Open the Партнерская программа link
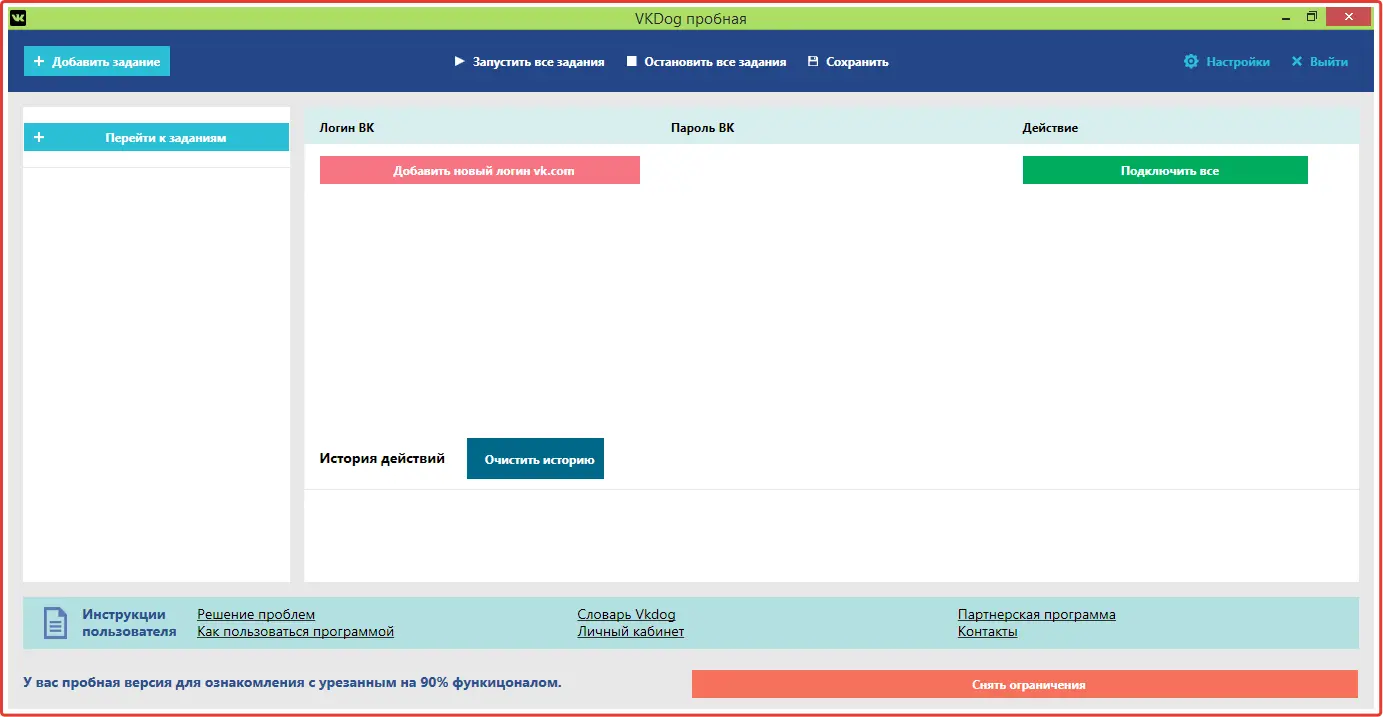The width and height of the screenshot is (1383, 717). 1037,615
